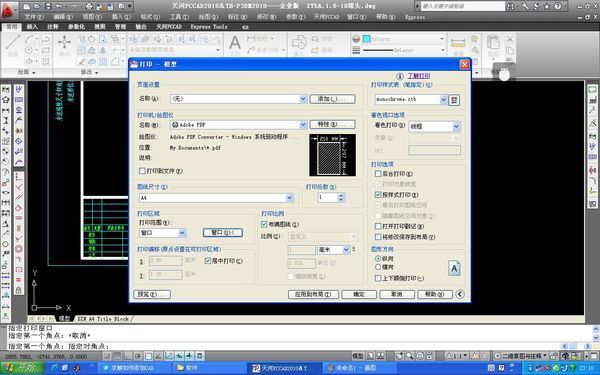The height and width of the screenshot is (375, 600).
Task: Switch to the 插入 ribbon tab
Action: [x=33, y=27]
